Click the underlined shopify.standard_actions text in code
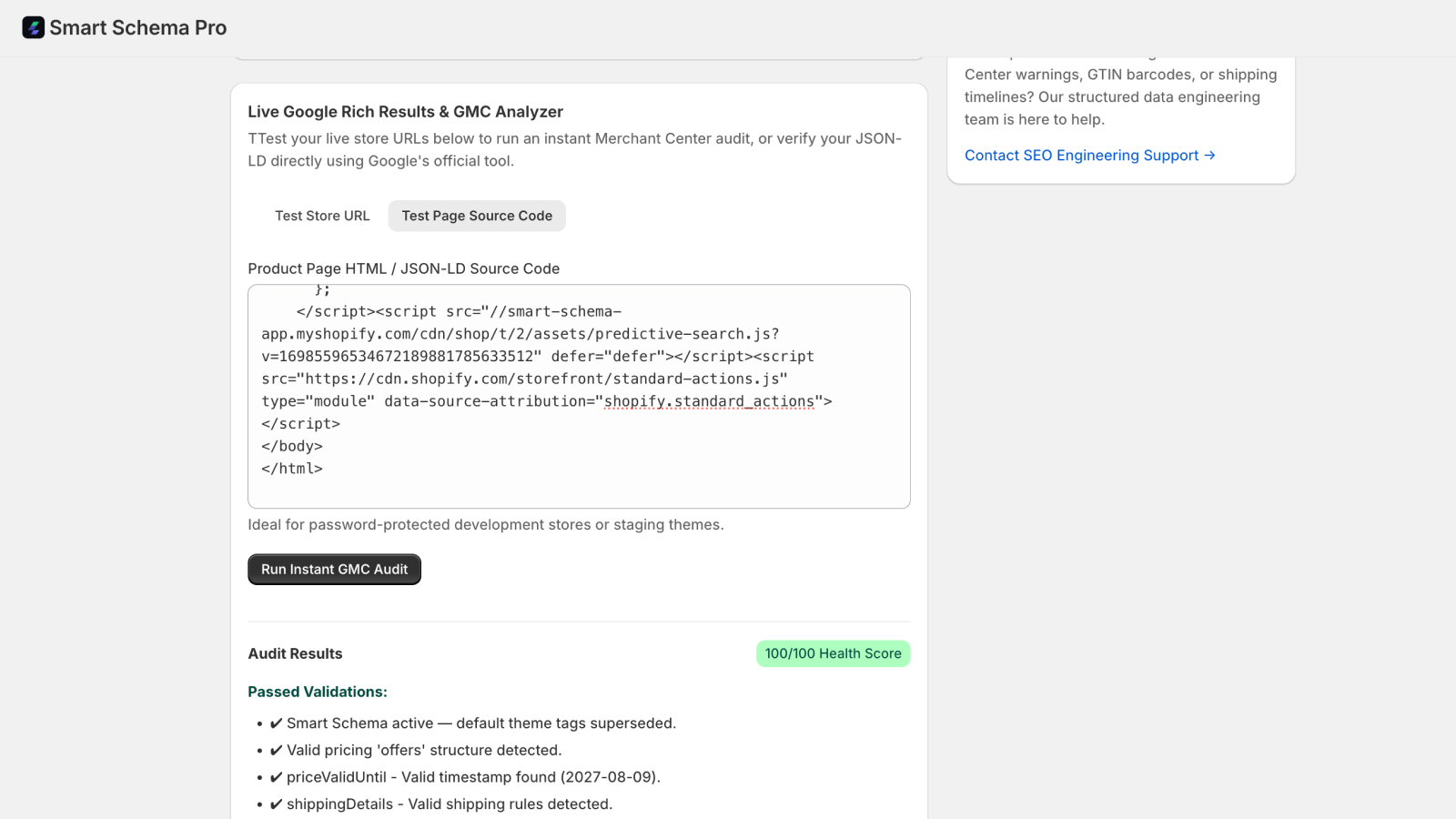This screenshot has height=819, width=1456. click(710, 401)
